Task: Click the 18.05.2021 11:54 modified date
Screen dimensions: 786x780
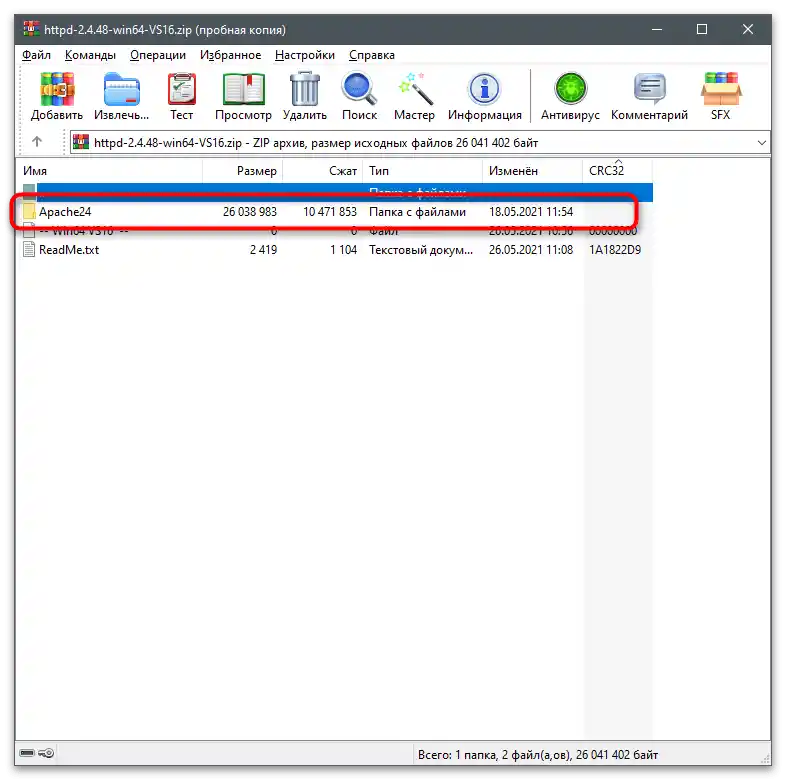Action: tap(531, 212)
